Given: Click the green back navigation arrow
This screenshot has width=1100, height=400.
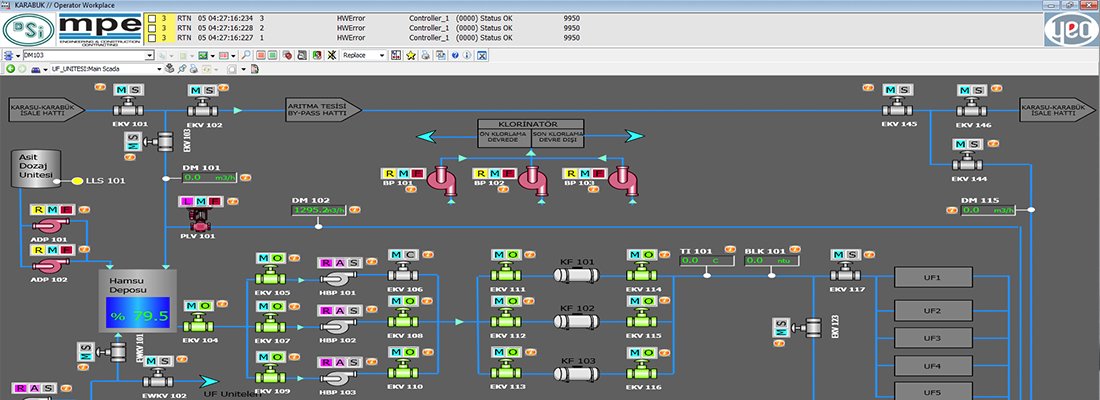Looking at the screenshot, I should pyautogui.click(x=10, y=68).
